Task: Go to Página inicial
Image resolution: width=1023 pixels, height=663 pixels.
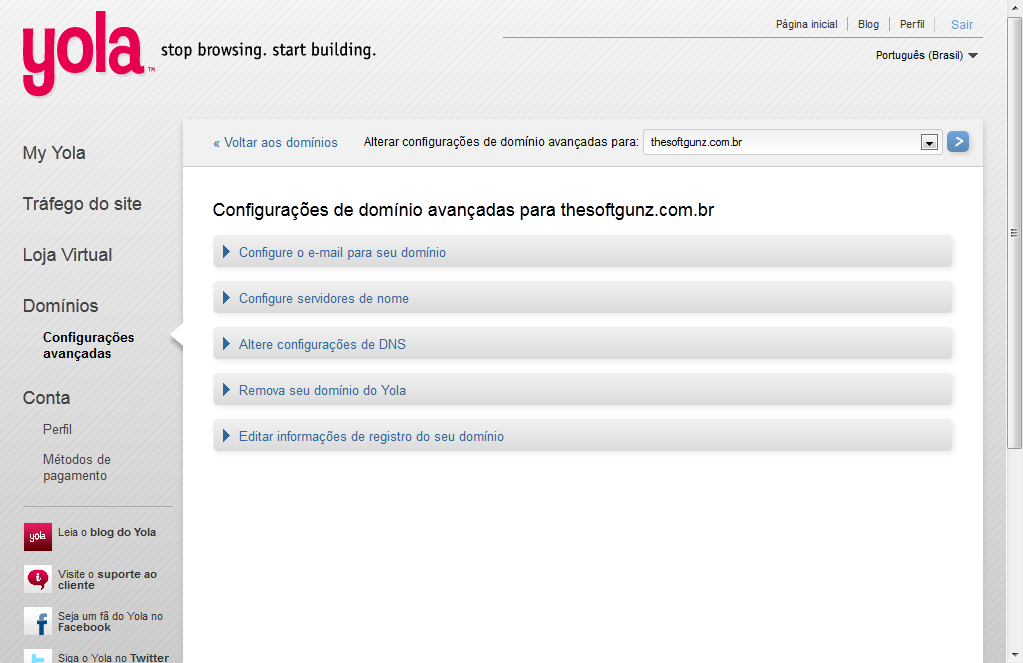Action: click(806, 24)
